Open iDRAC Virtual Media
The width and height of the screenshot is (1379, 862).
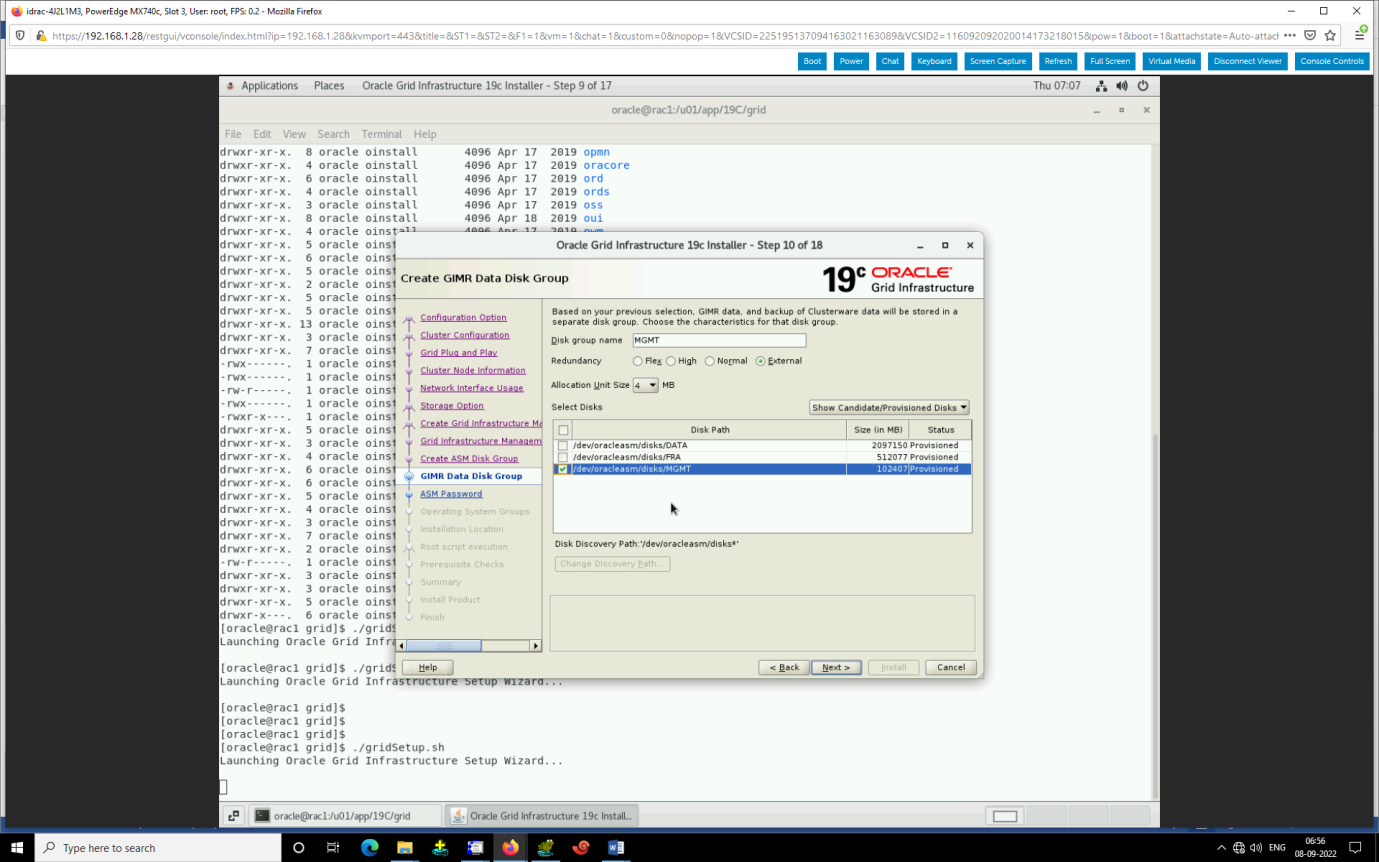[1172, 61]
